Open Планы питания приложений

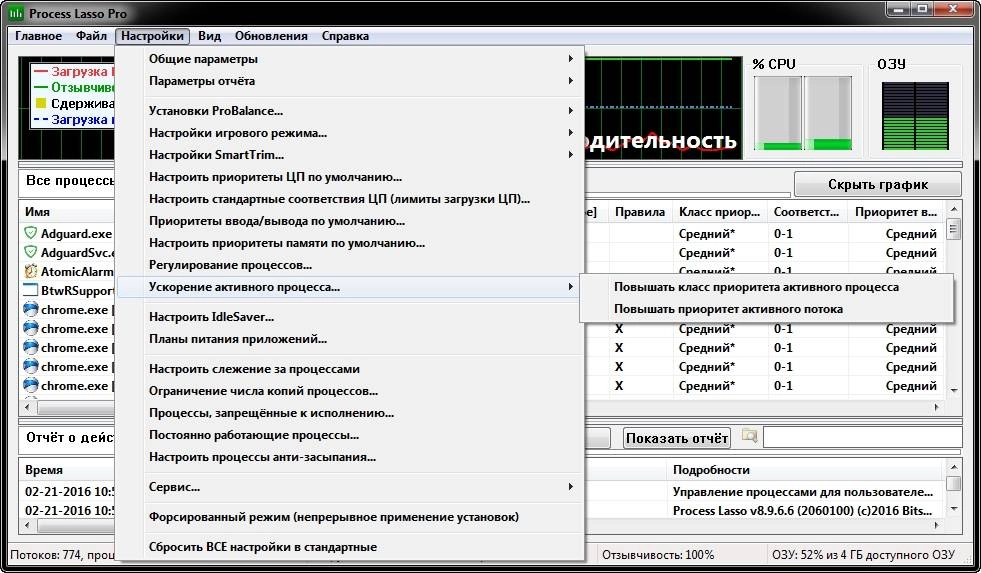[x=350, y=339]
